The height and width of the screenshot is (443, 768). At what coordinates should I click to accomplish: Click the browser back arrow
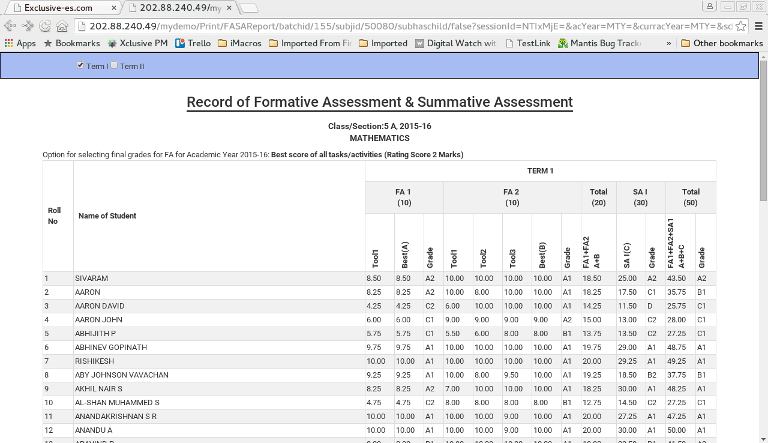coord(9,25)
